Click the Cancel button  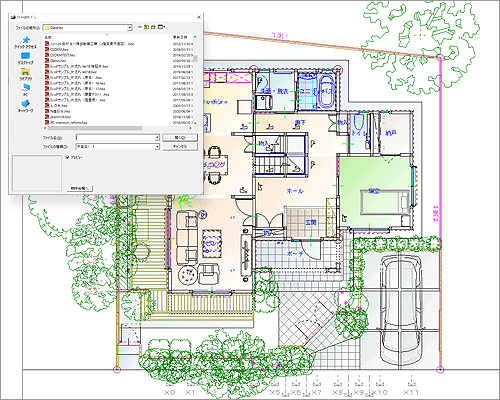(x=180, y=146)
